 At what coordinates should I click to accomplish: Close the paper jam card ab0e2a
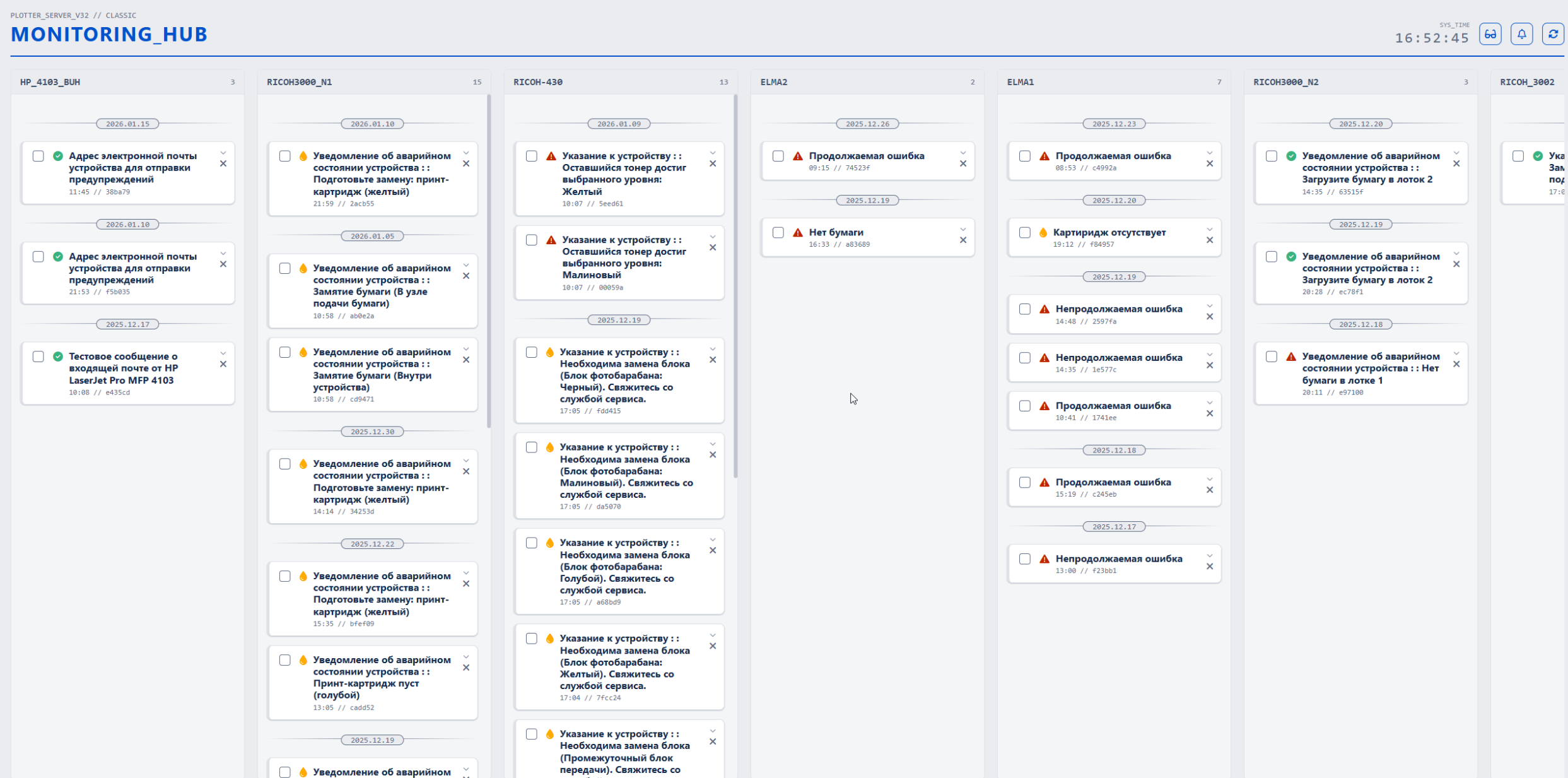tap(466, 276)
